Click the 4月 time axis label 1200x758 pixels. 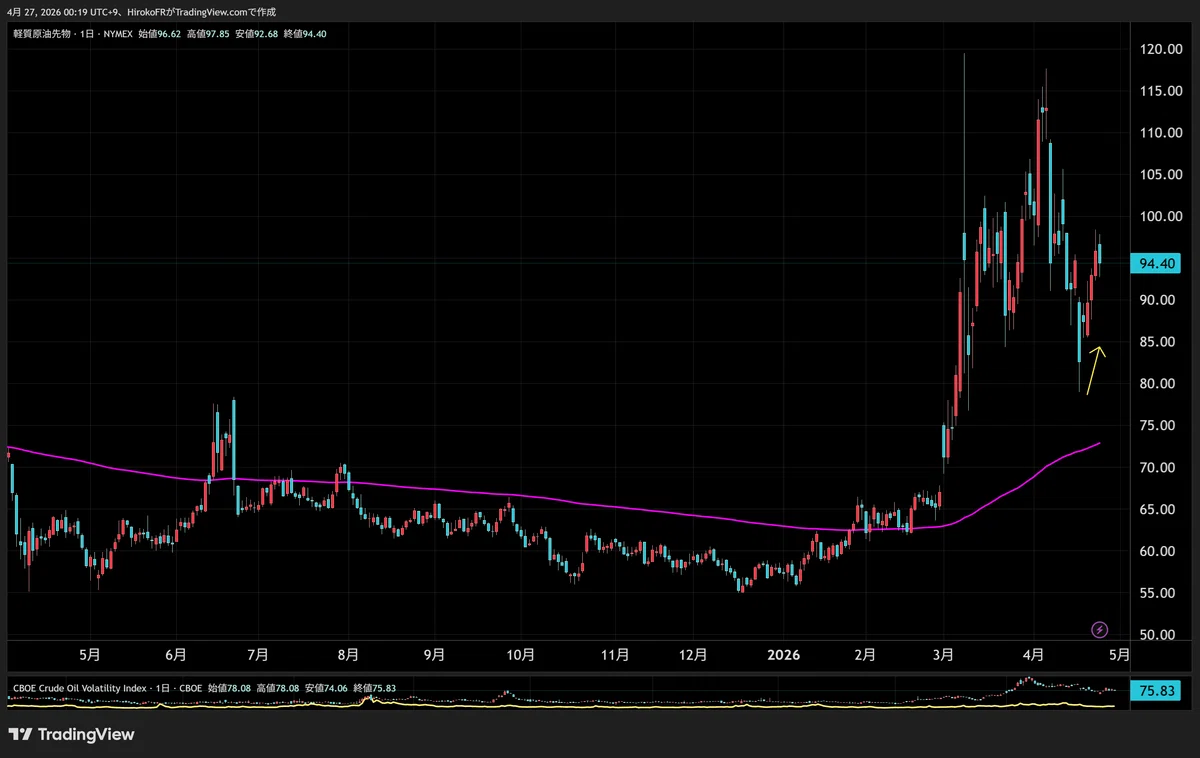tap(1032, 656)
